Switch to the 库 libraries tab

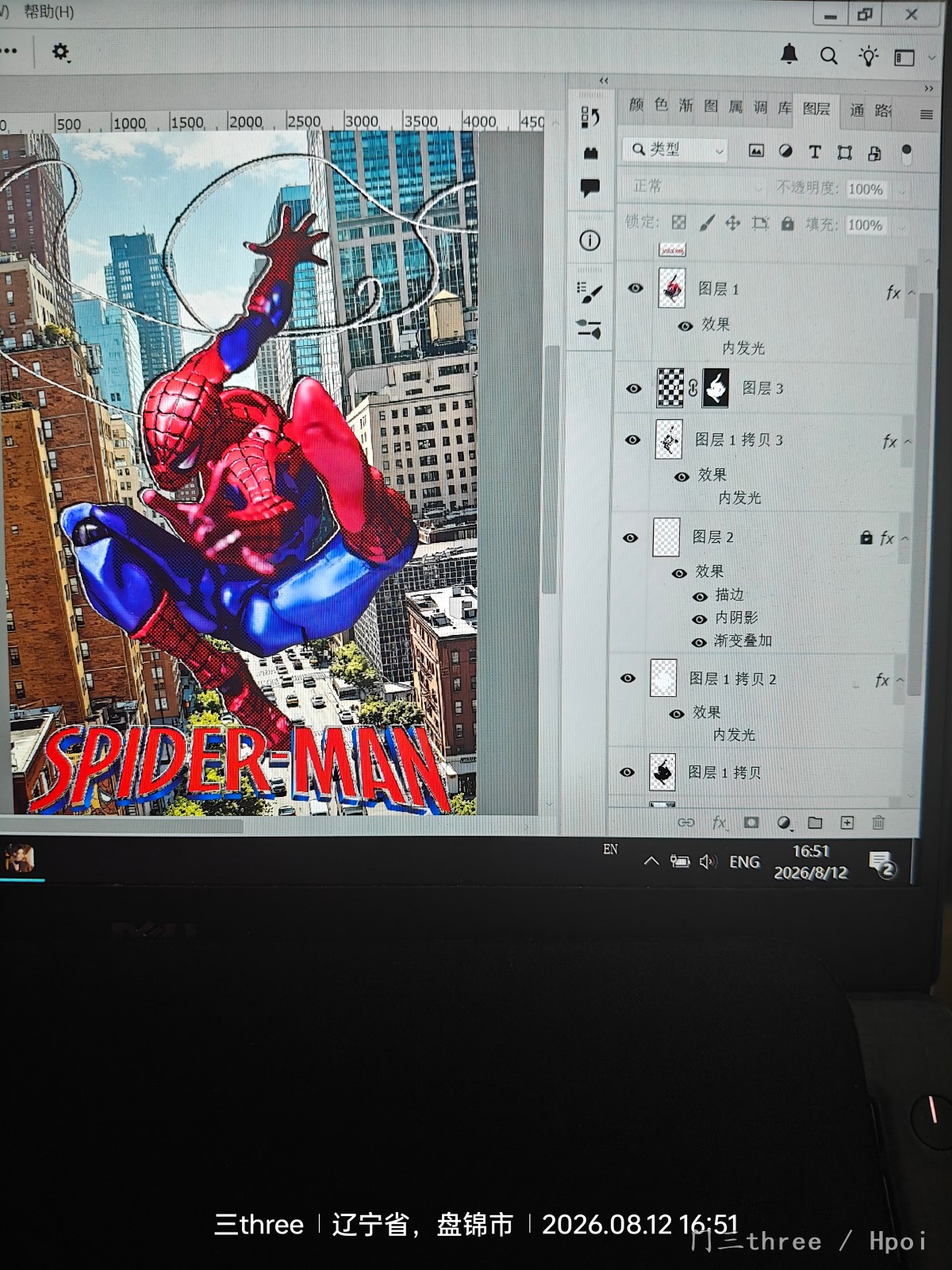click(784, 107)
